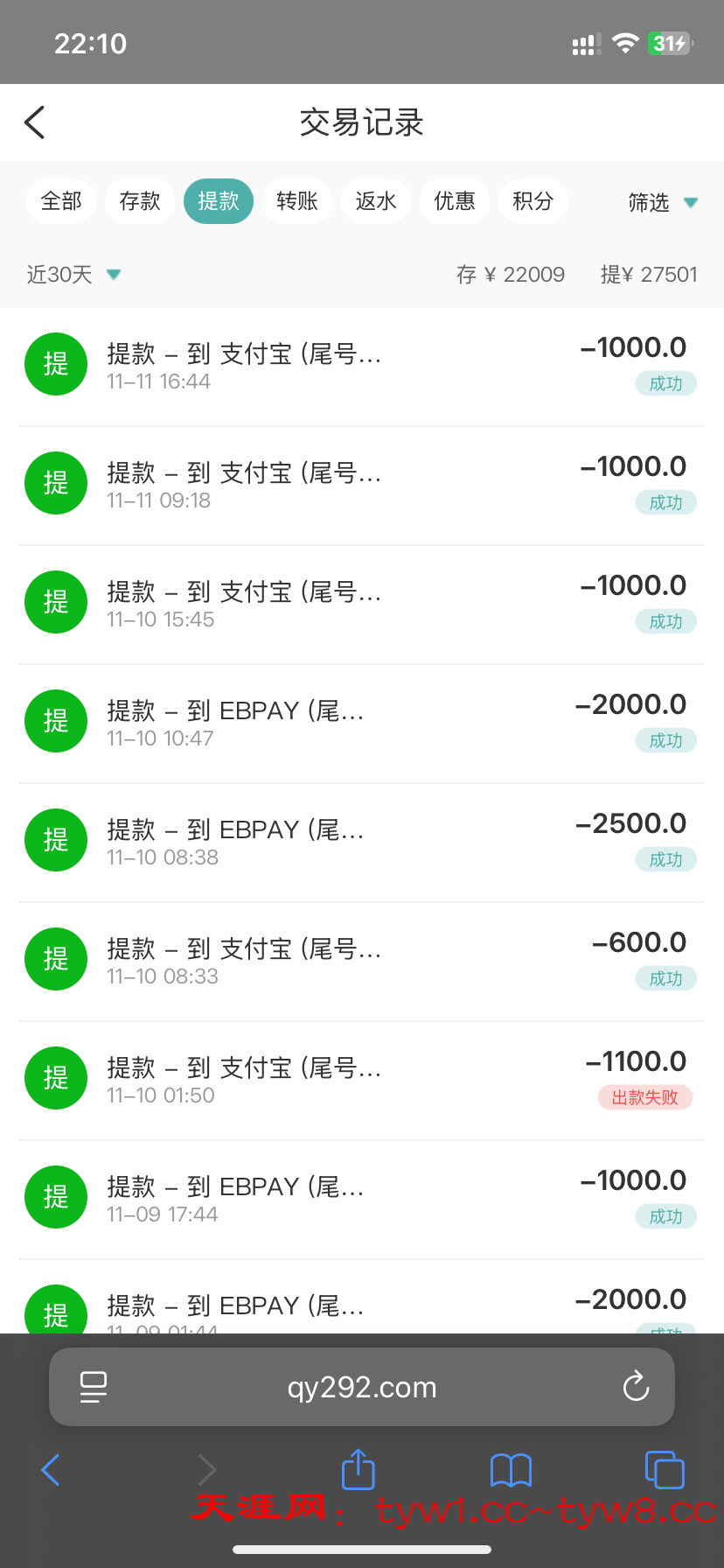Tap the qy292.com address field
The image size is (724, 1568).
pyautogui.click(x=362, y=1387)
